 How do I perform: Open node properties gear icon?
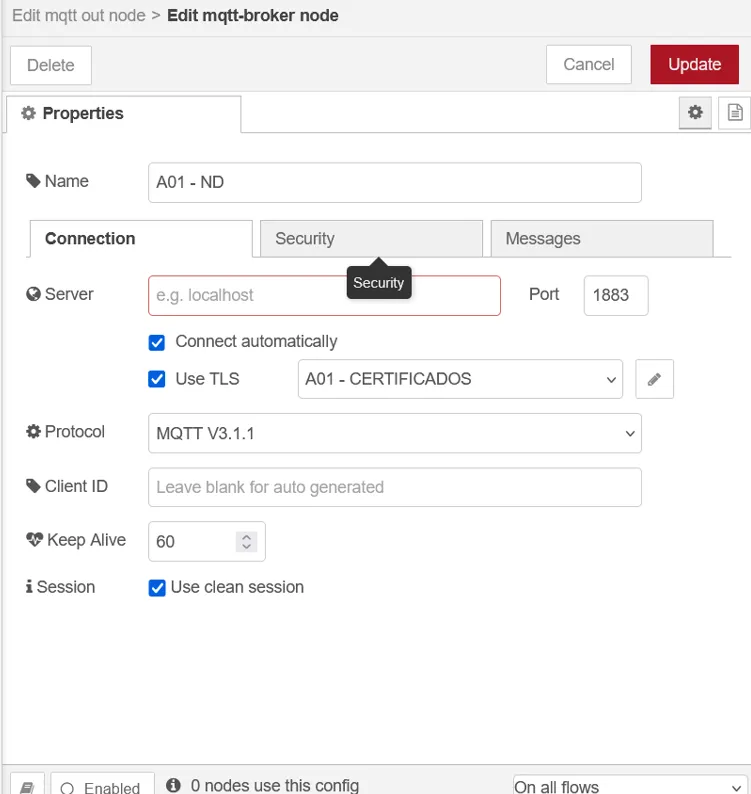695,113
